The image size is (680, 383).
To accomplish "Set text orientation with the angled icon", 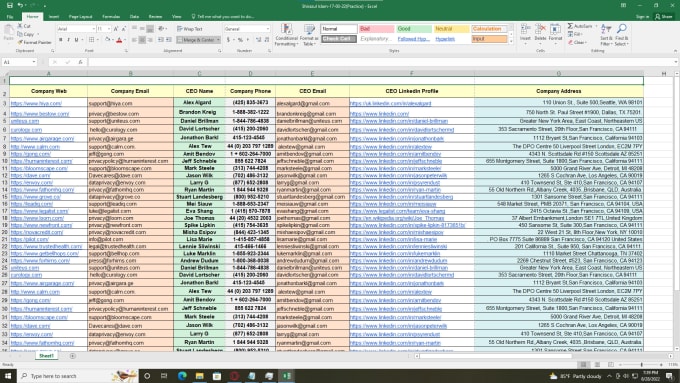I will click(161, 29).
